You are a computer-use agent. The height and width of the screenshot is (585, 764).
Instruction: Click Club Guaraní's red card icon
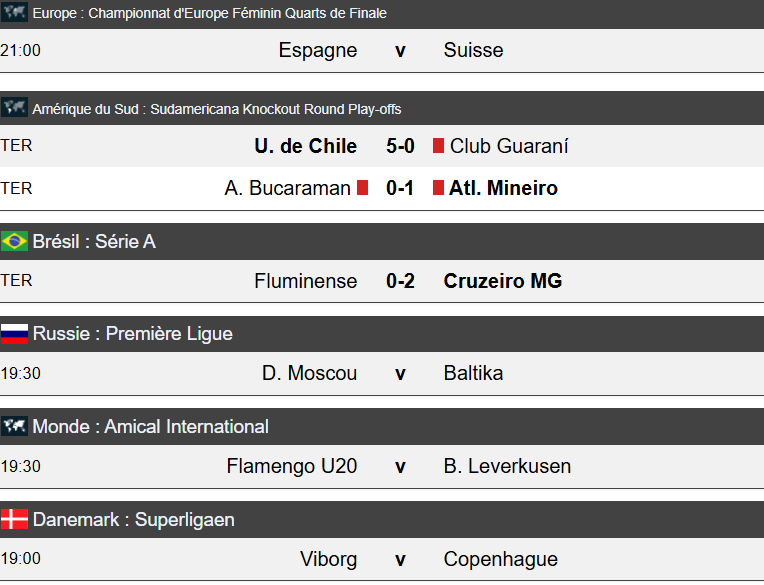[438, 146]
